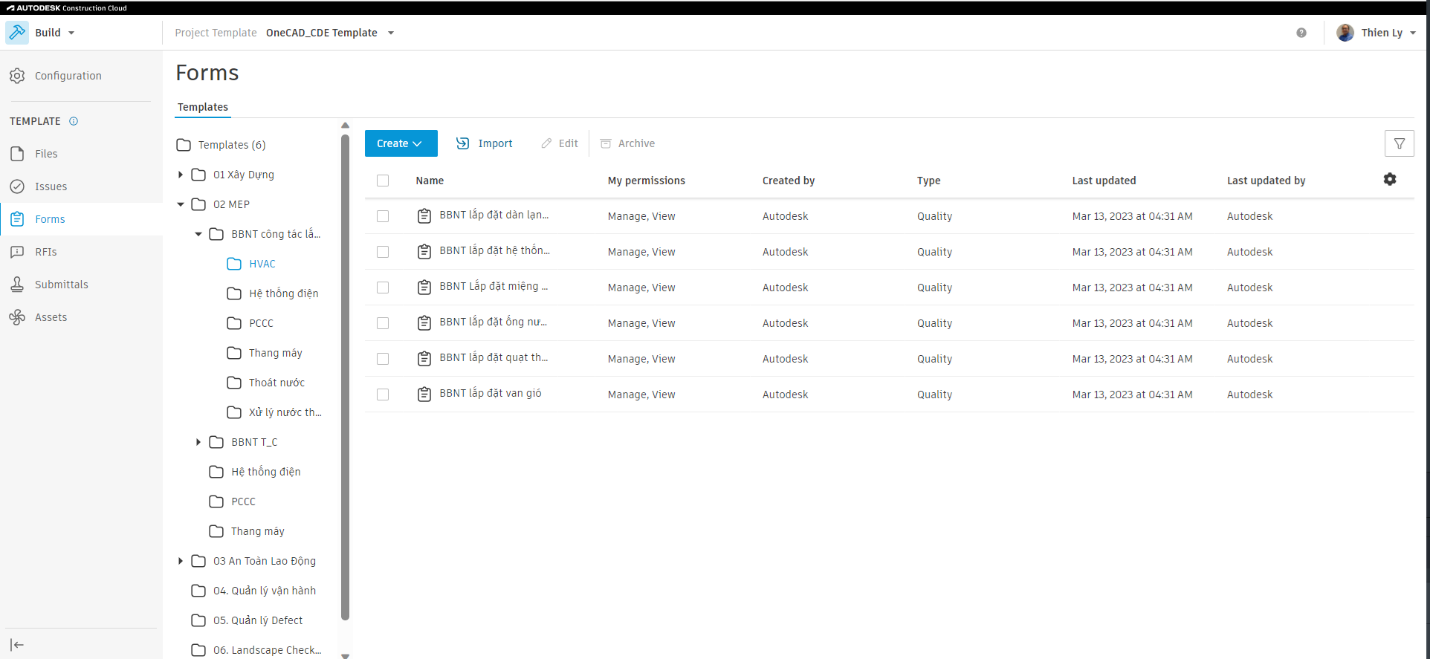
Task: Select the Templates tab
Action: pos(203,107)
